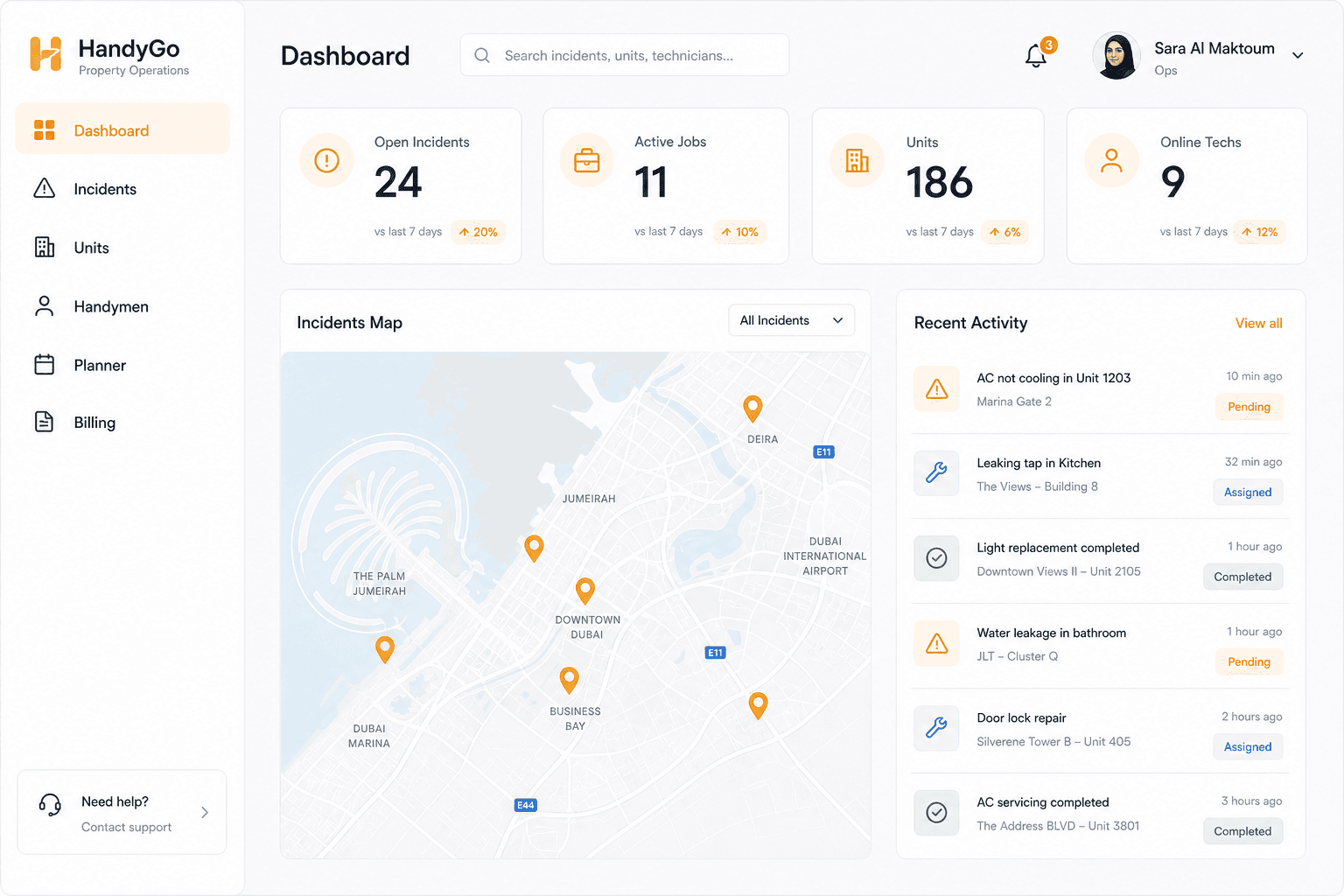Click "Silverene Tower B – Unit 405" text
The width and height of the screenshot is (1344, 896).
point(1053,741)
